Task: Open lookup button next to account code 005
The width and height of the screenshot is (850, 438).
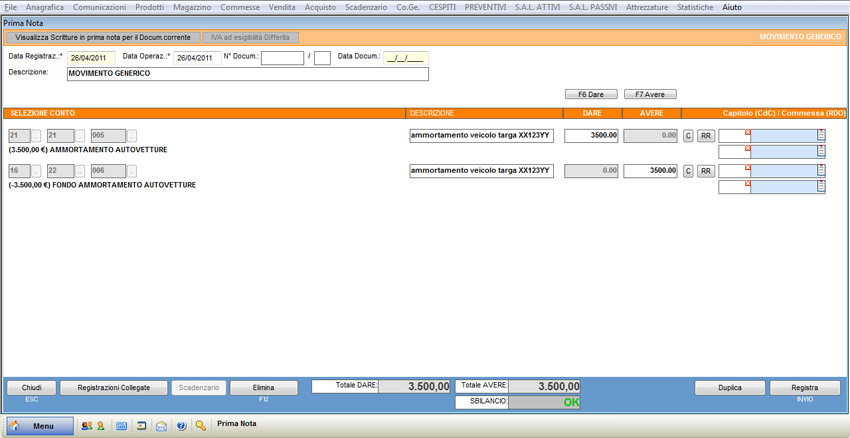Action: click(x=132, y=136)
